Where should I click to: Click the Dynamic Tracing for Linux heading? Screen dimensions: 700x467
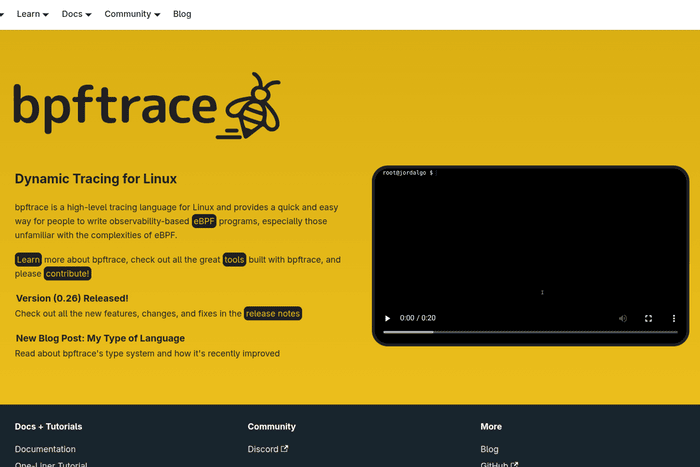coord(96,179)
